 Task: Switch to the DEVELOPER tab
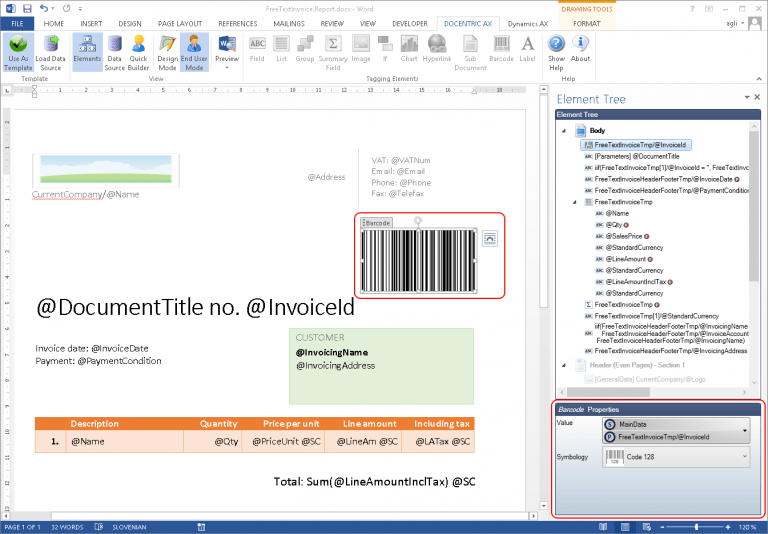410,24
